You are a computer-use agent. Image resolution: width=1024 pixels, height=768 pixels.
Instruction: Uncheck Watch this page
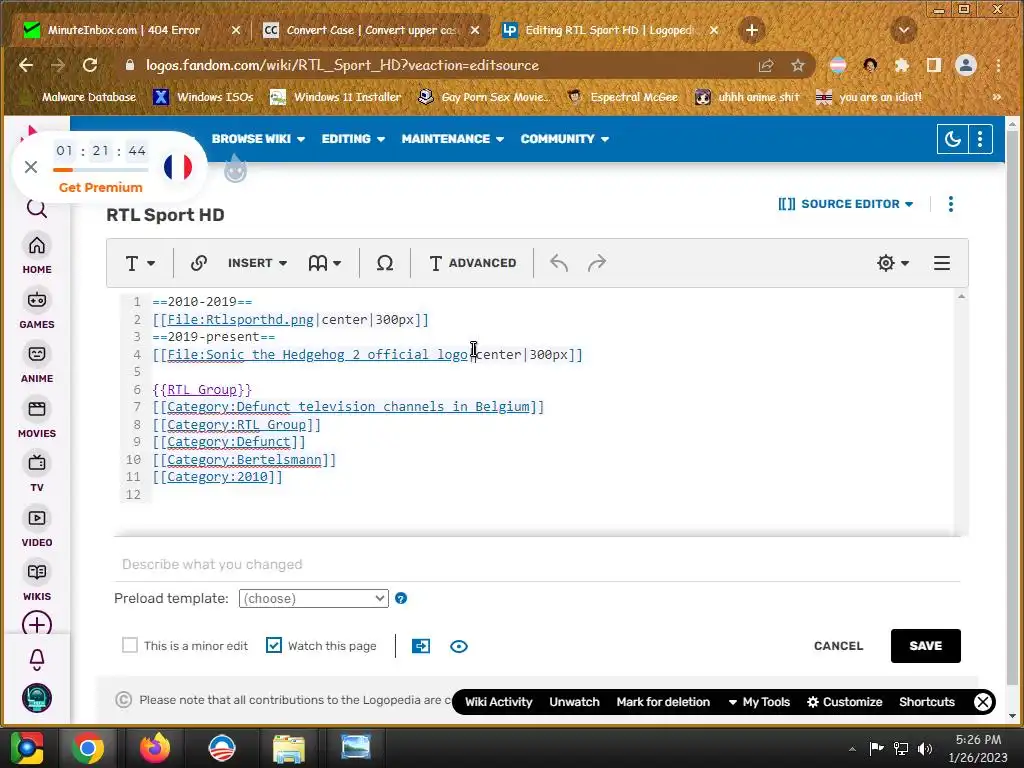[x=274, y=645]
